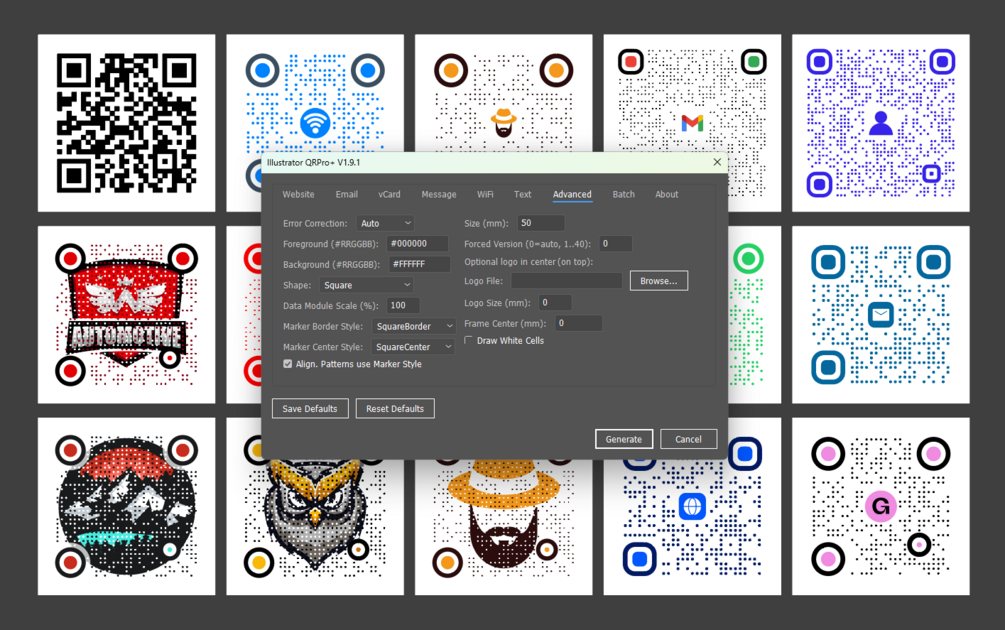Select the Gmail logo QR code thumbnail
Image resolution: width=1005 pixels, height=630 pixels.
tap(692, 94)
